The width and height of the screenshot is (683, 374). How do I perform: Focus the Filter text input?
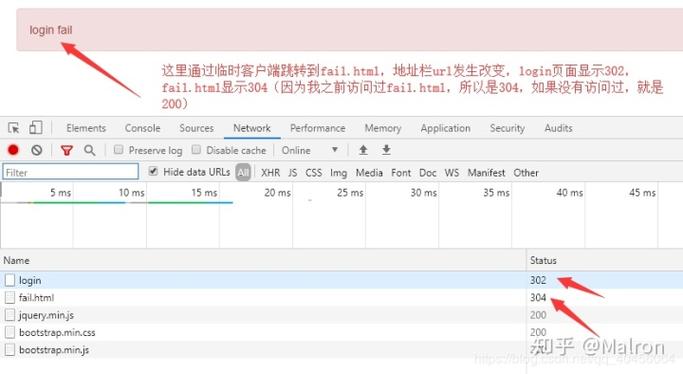(x=71, y=172)
